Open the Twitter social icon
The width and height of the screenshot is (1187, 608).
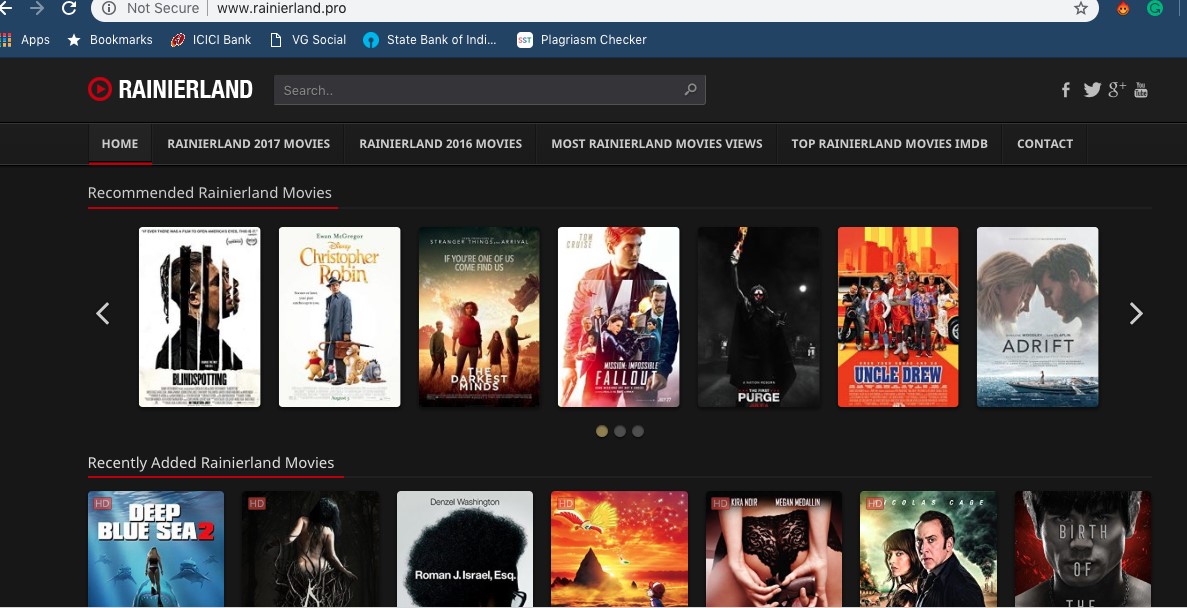click(1092, 90)
